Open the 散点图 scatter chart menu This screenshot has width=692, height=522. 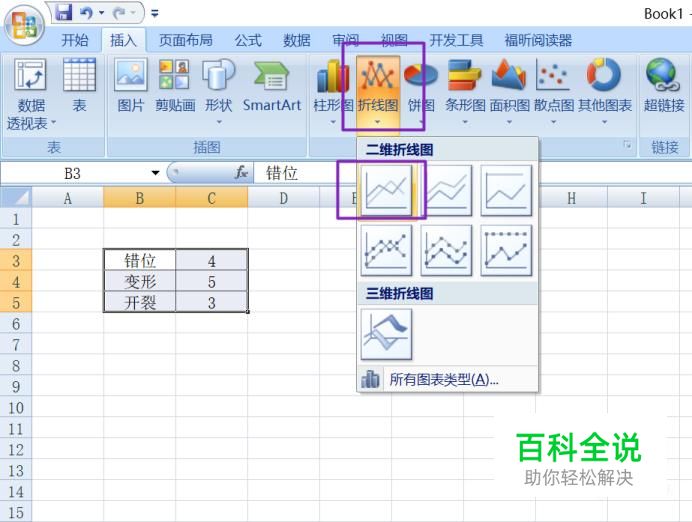[x=554, y=92]
